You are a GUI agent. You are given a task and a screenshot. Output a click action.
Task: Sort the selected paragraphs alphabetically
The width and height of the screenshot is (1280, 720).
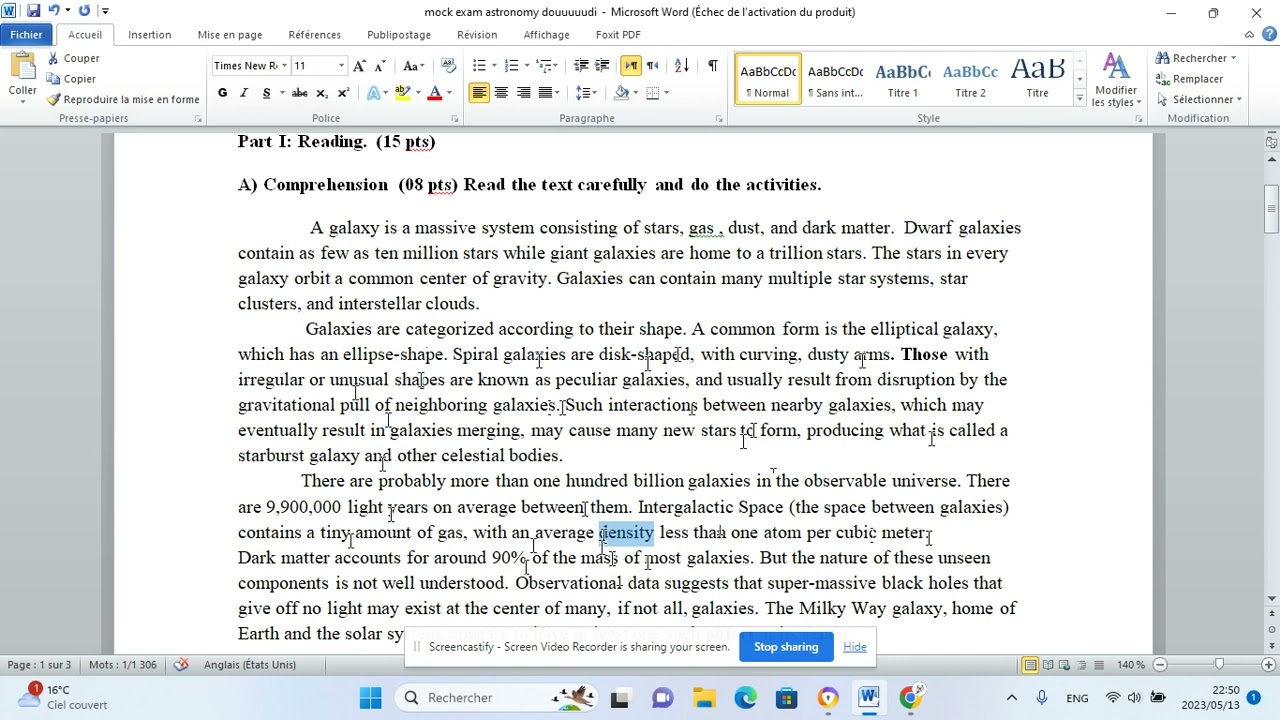[x=681, y=66]
